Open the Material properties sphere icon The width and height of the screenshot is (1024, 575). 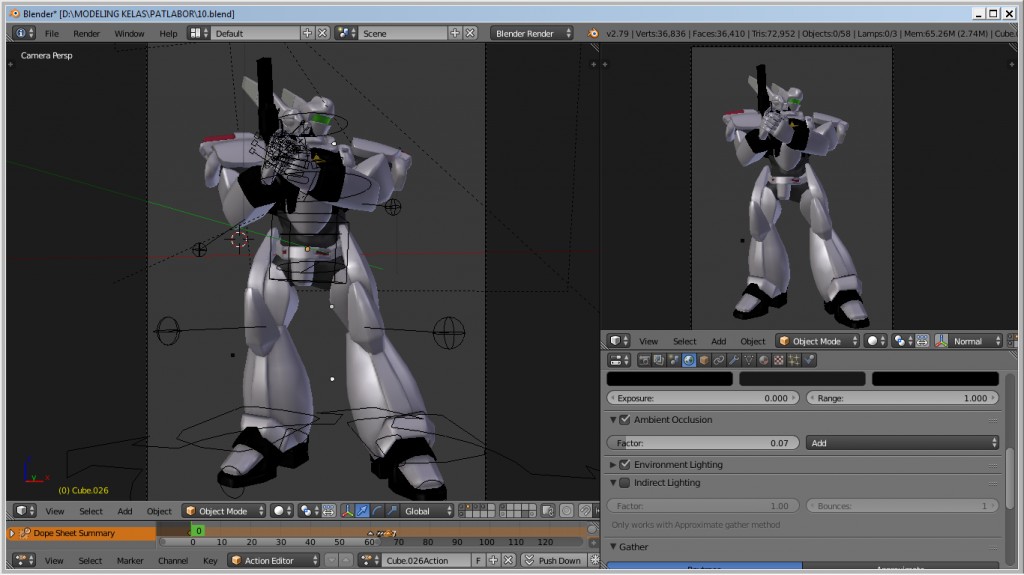pyautogui.click(x=764, y=360)
